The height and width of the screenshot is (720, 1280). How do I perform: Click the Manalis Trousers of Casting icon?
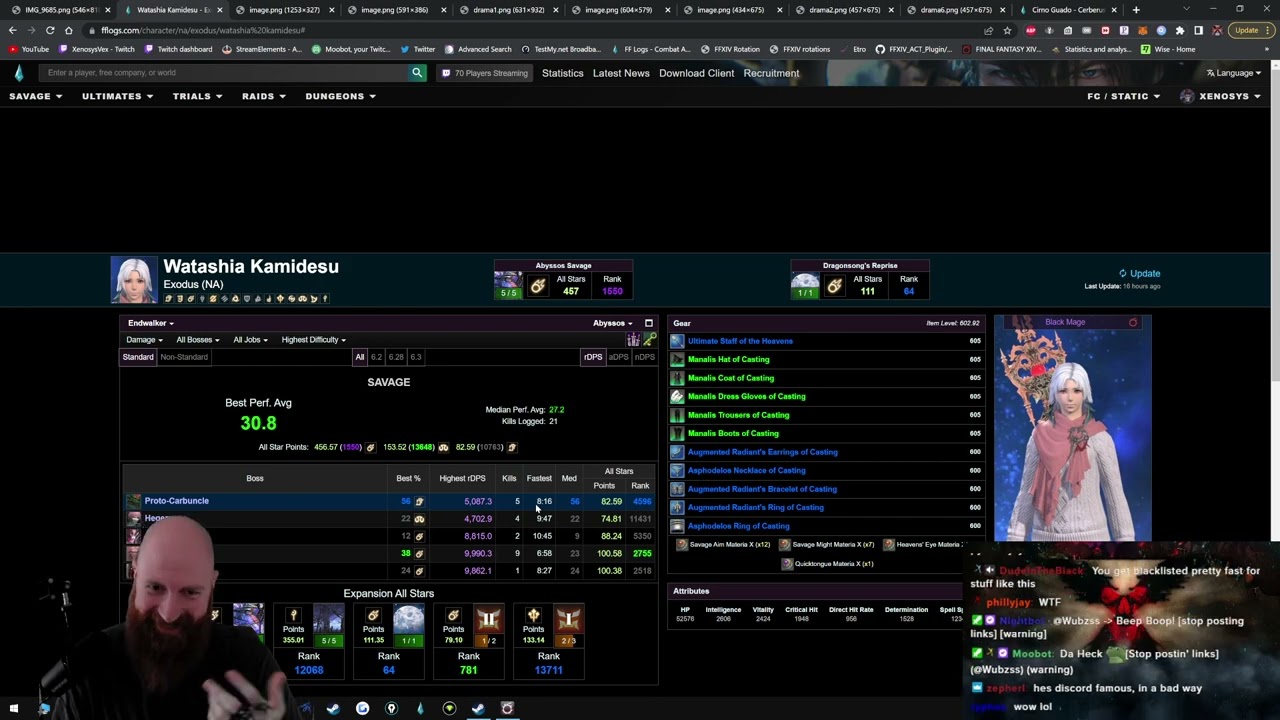pos(677,415)
